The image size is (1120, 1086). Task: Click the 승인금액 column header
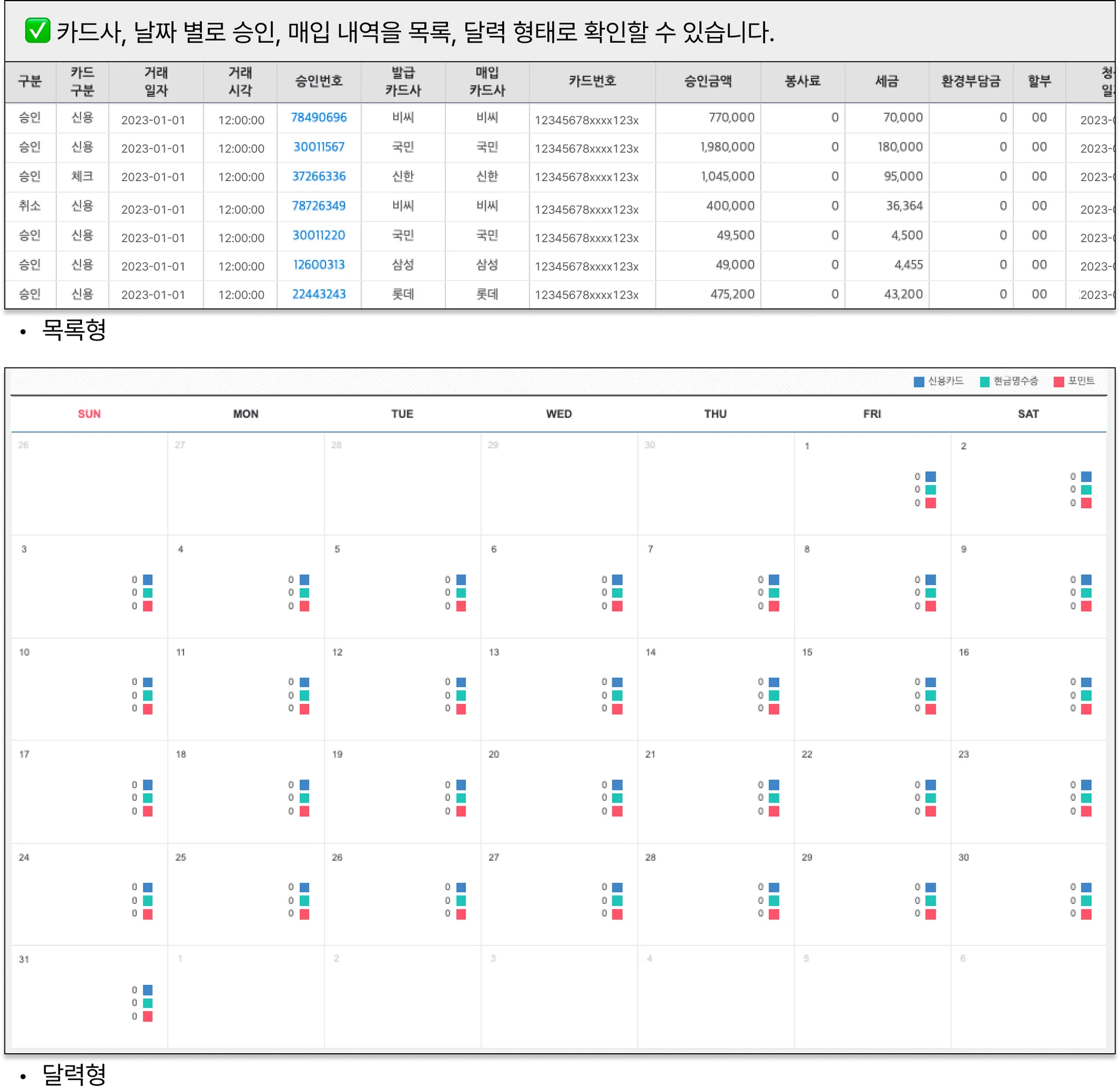(x=708, y=82)
